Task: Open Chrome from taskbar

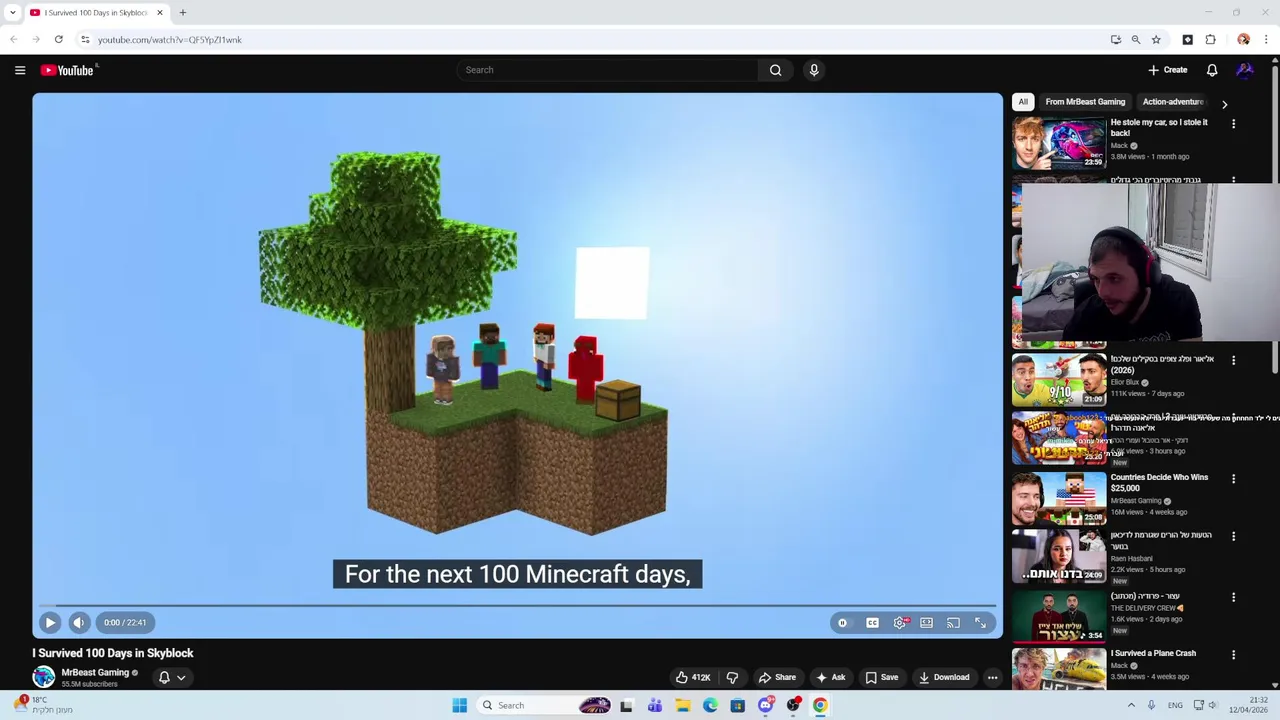Action: [820, 705]
